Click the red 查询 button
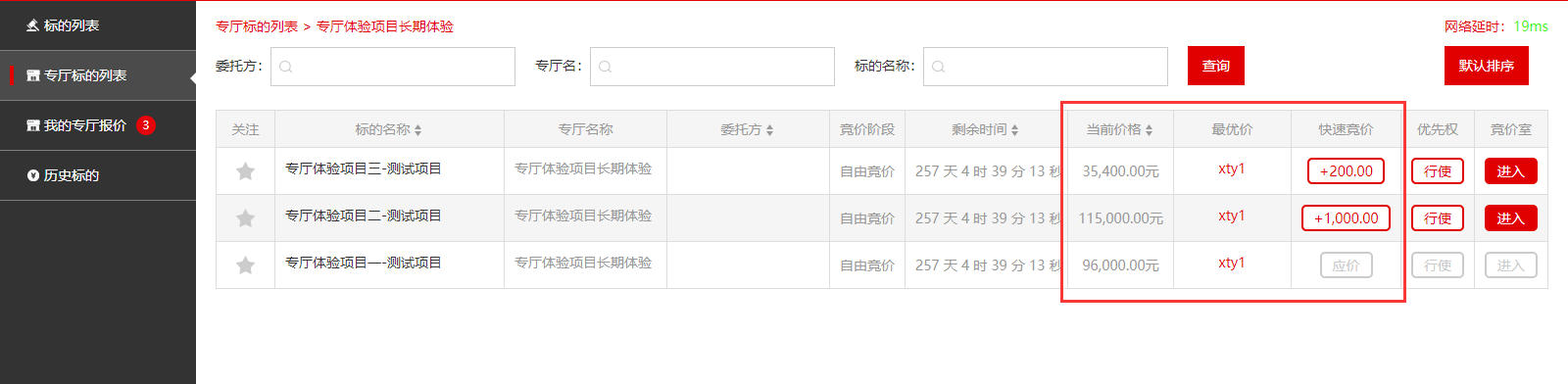The image size is (1568, 384). point(1216,66)
